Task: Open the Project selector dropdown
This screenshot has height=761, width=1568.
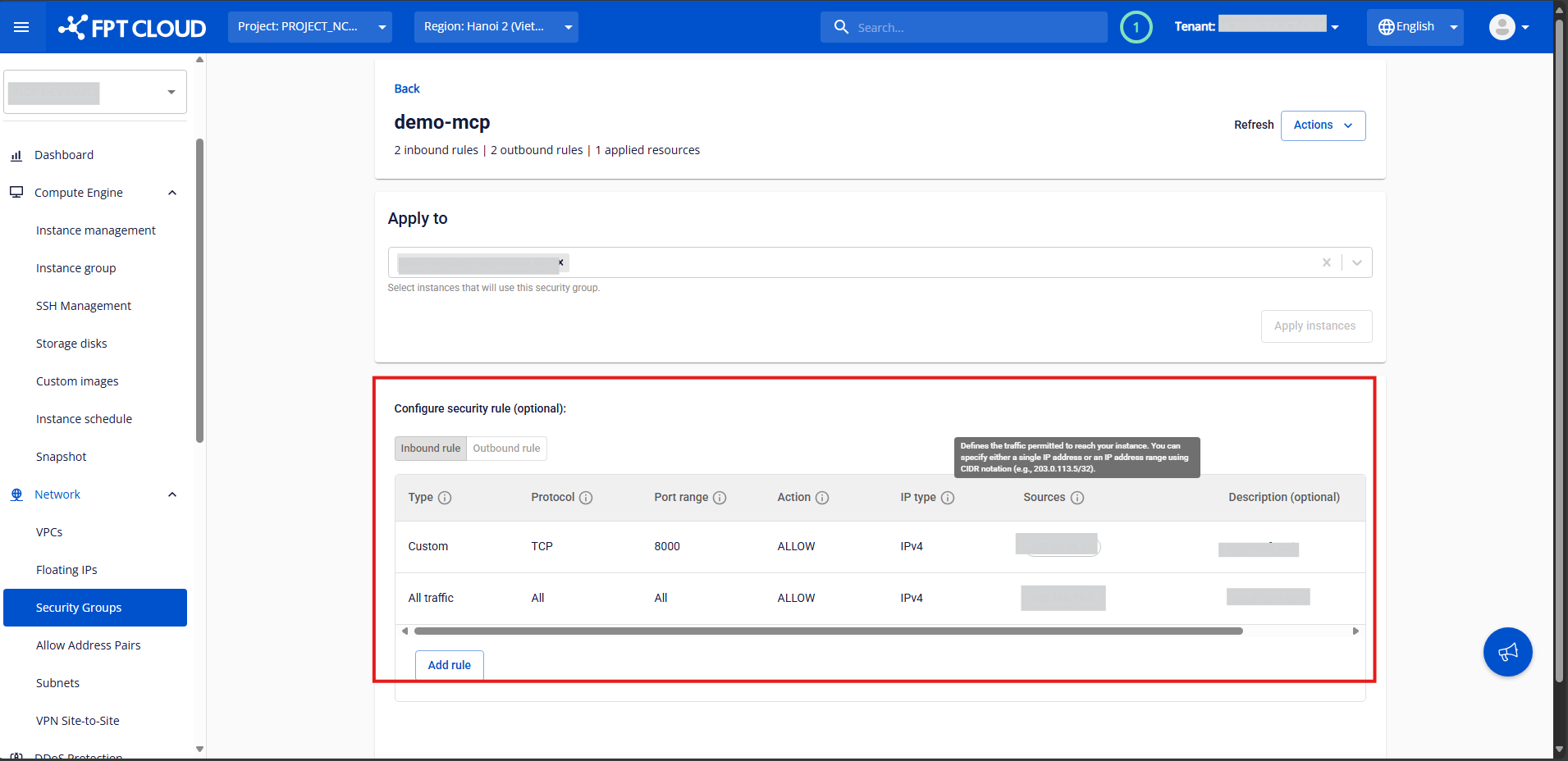Action: coord(309,27)
